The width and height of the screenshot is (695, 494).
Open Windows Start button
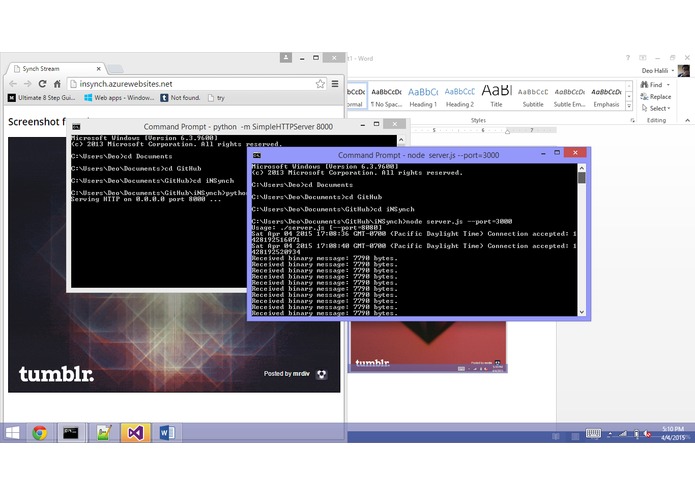pos(12,432)
